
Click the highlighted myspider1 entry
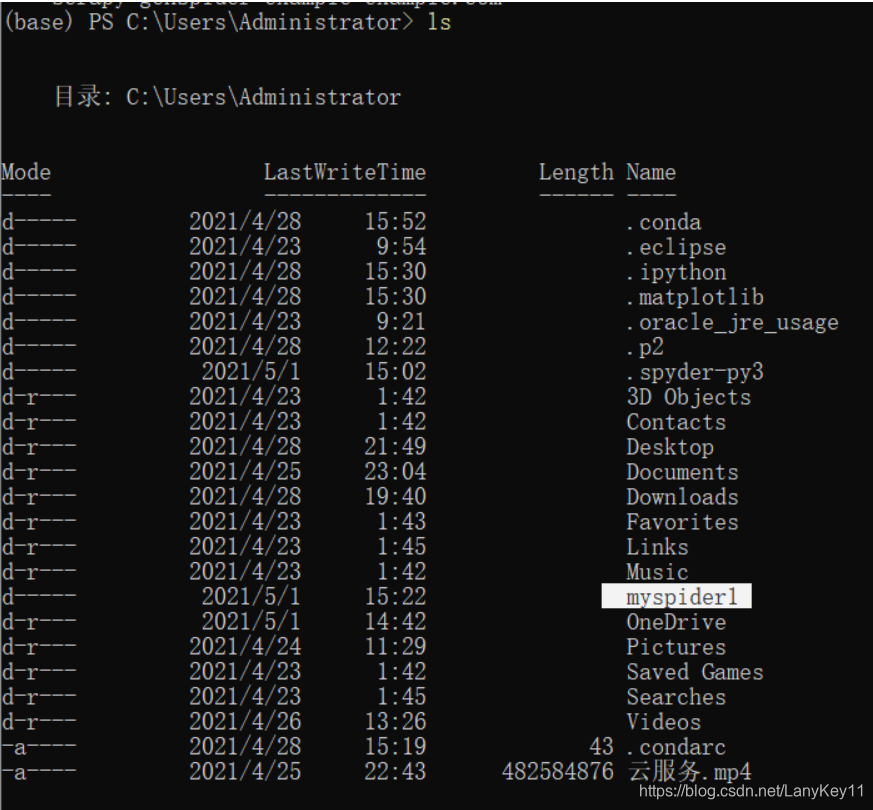pos(676,596)
